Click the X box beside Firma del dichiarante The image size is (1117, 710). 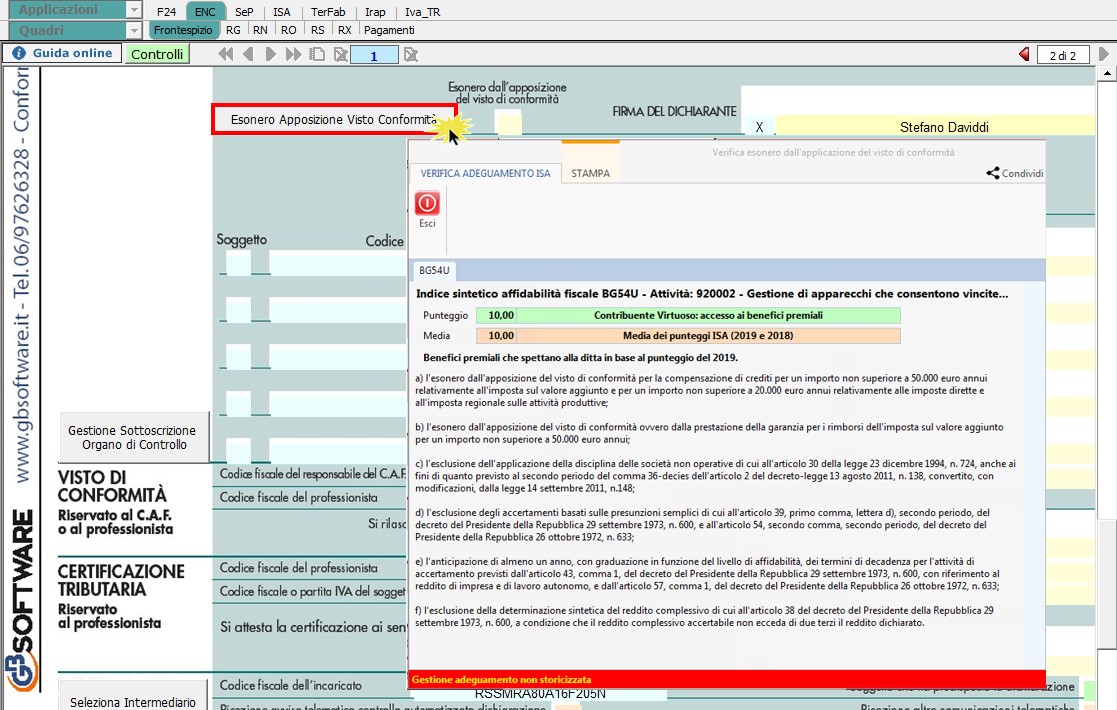[759, 126]
